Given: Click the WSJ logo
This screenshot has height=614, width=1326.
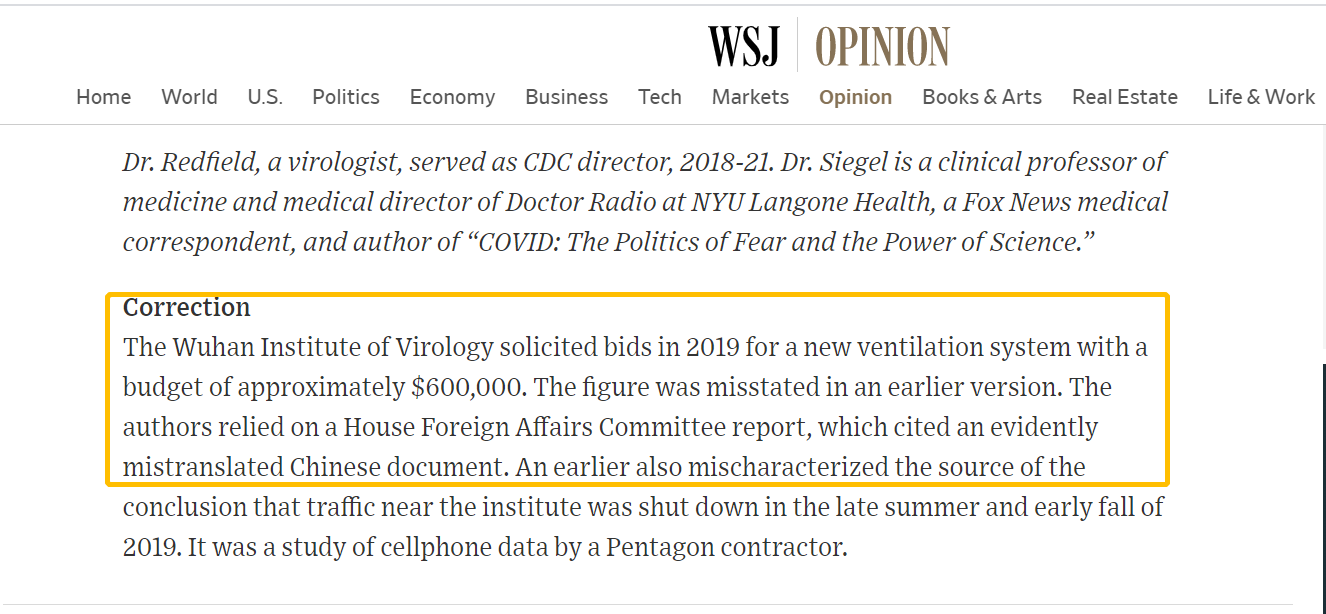Looking at the screenshot, I should point(743,46).
